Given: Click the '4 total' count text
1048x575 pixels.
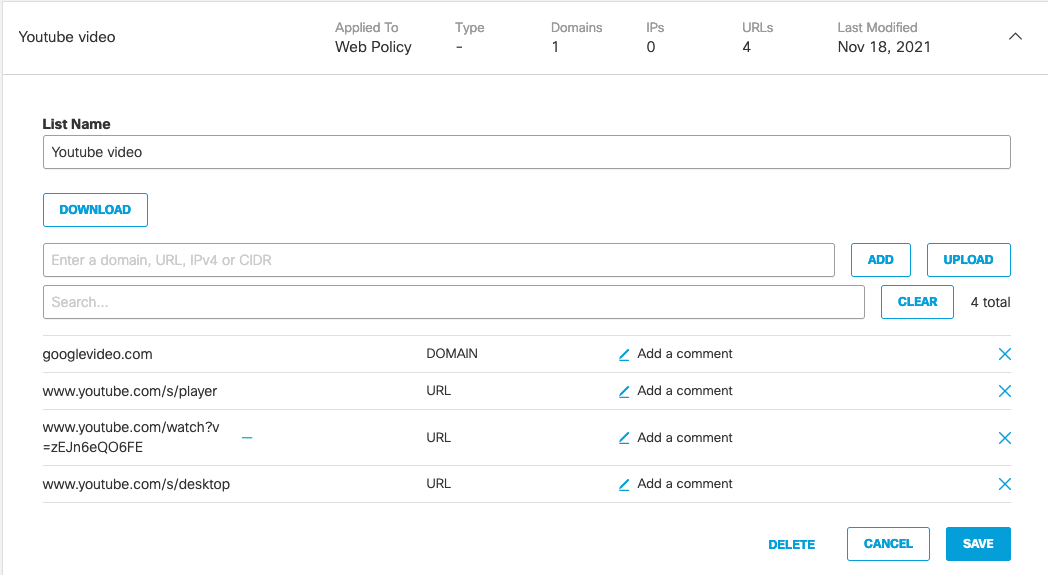Looking at the screenshot, I should pos(990,302).
